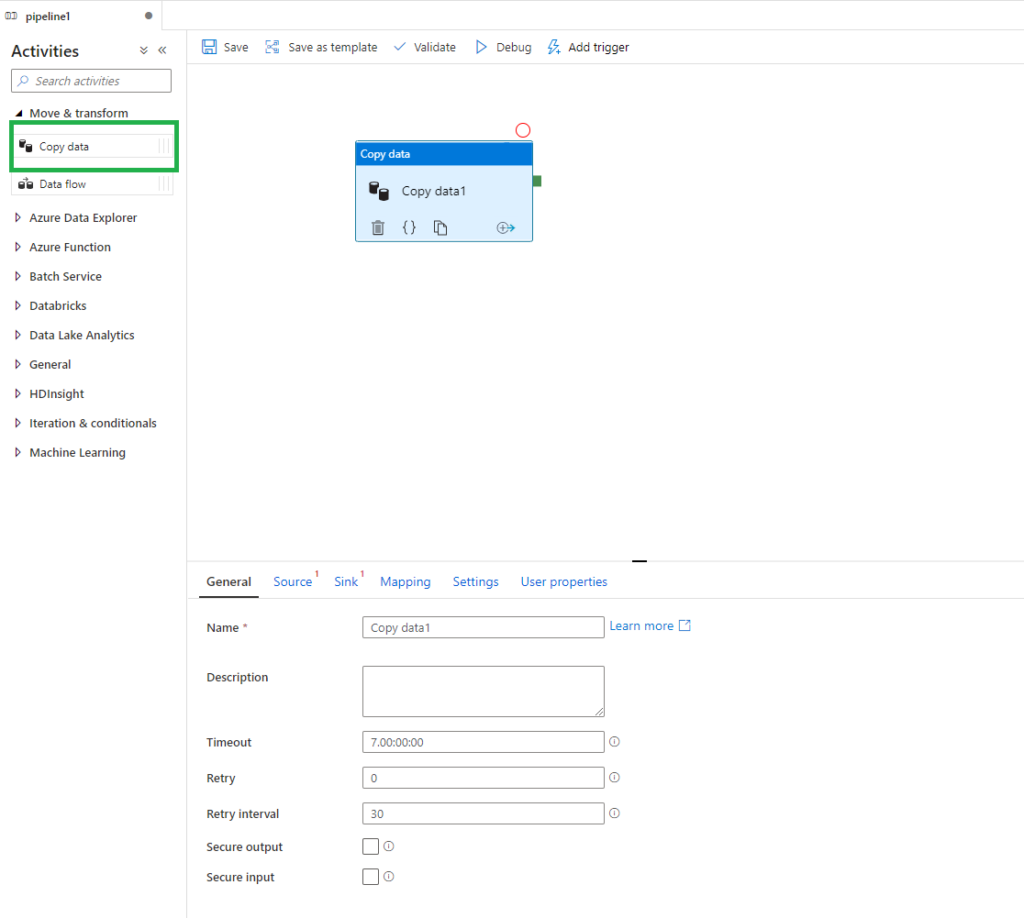Click the add output arrow icon
This screenshot has width=1024, height=918.
click(x=505, y=228)
